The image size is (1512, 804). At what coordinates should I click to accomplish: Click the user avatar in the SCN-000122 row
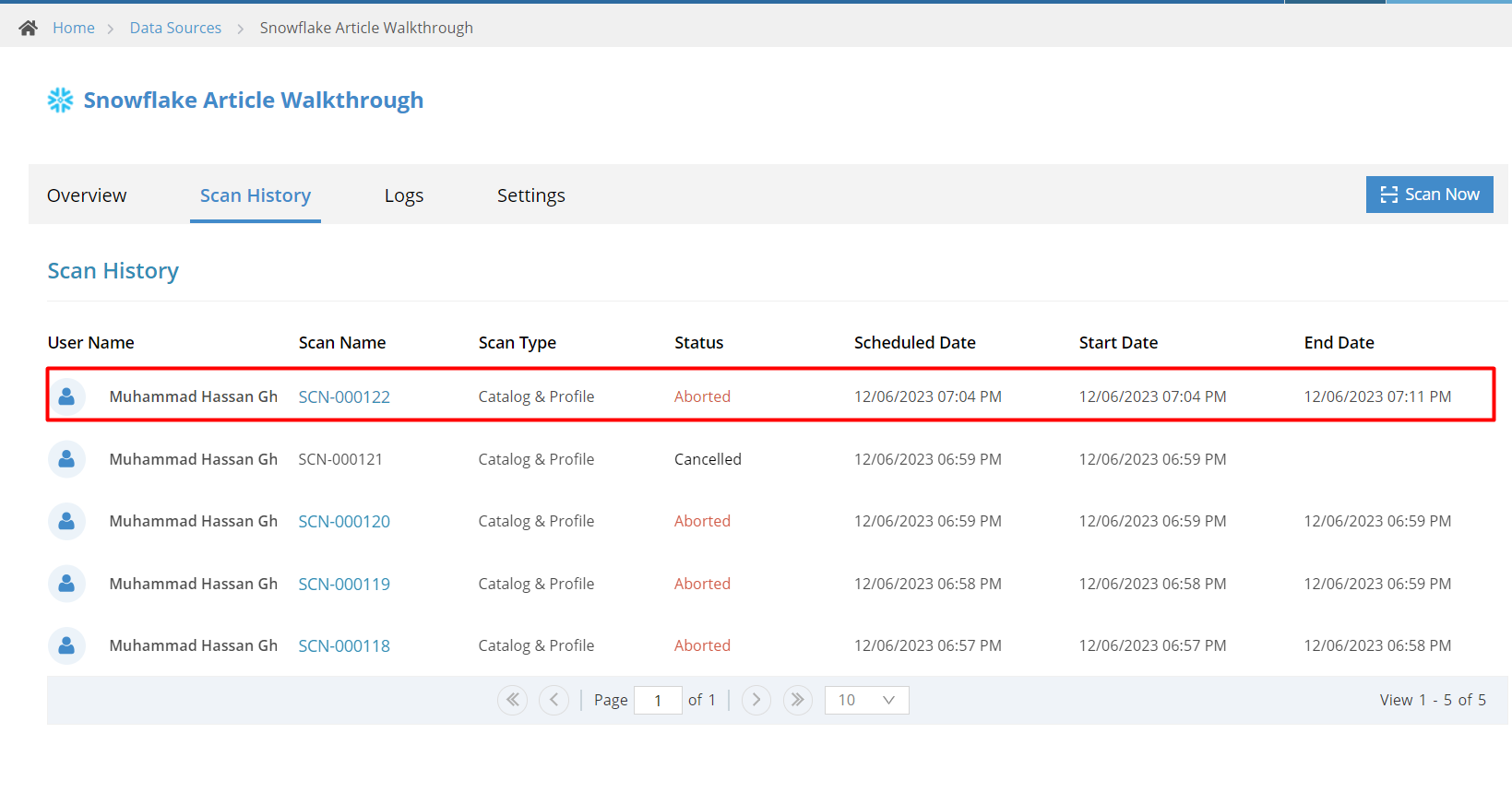pos(66,396)
